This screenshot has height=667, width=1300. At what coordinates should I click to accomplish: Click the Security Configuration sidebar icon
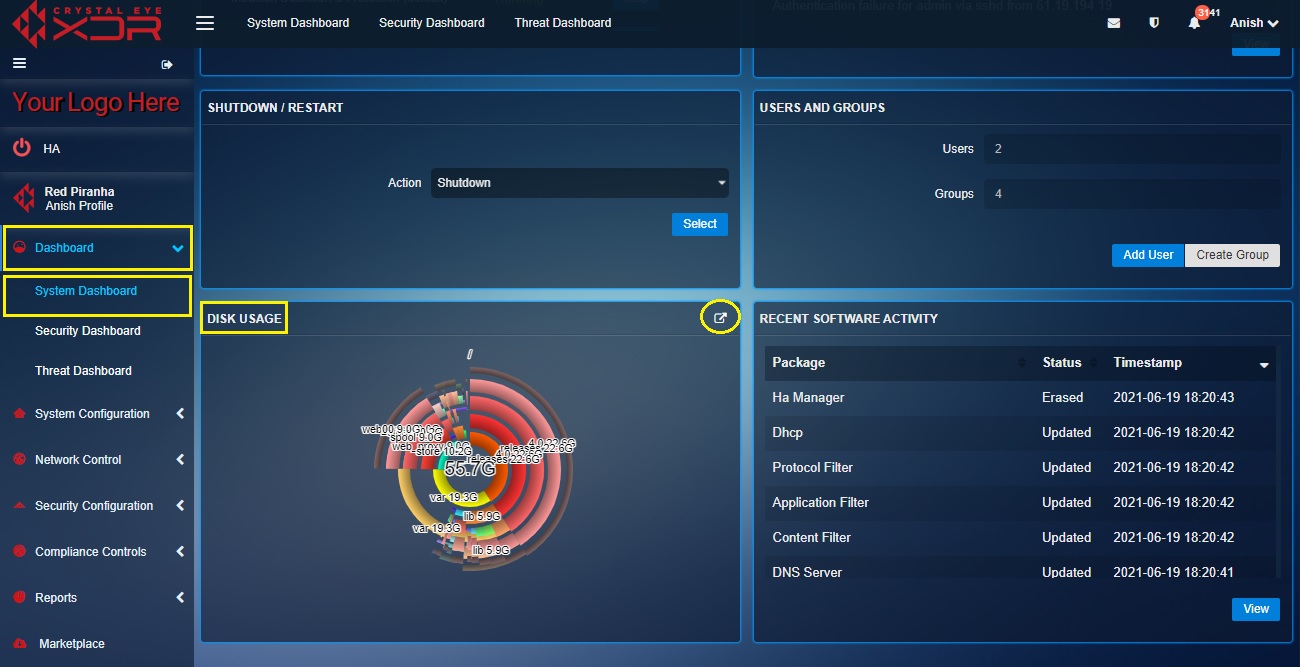(19, 506)
